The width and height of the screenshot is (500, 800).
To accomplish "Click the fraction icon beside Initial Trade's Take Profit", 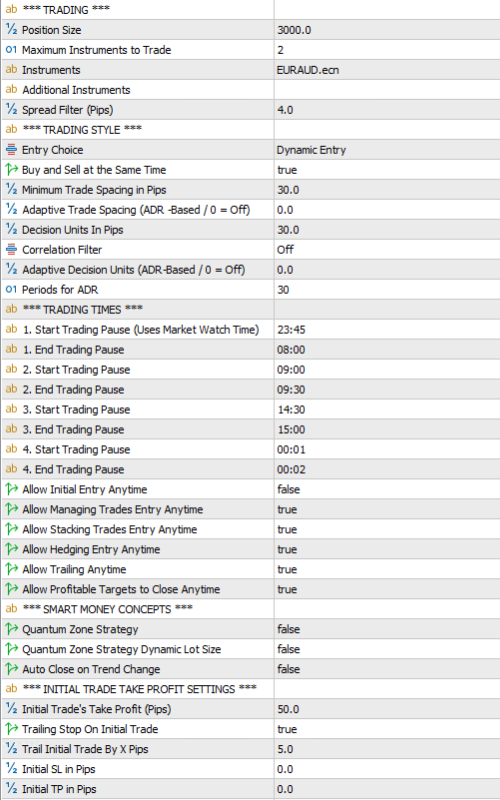I will pos(11,709).
